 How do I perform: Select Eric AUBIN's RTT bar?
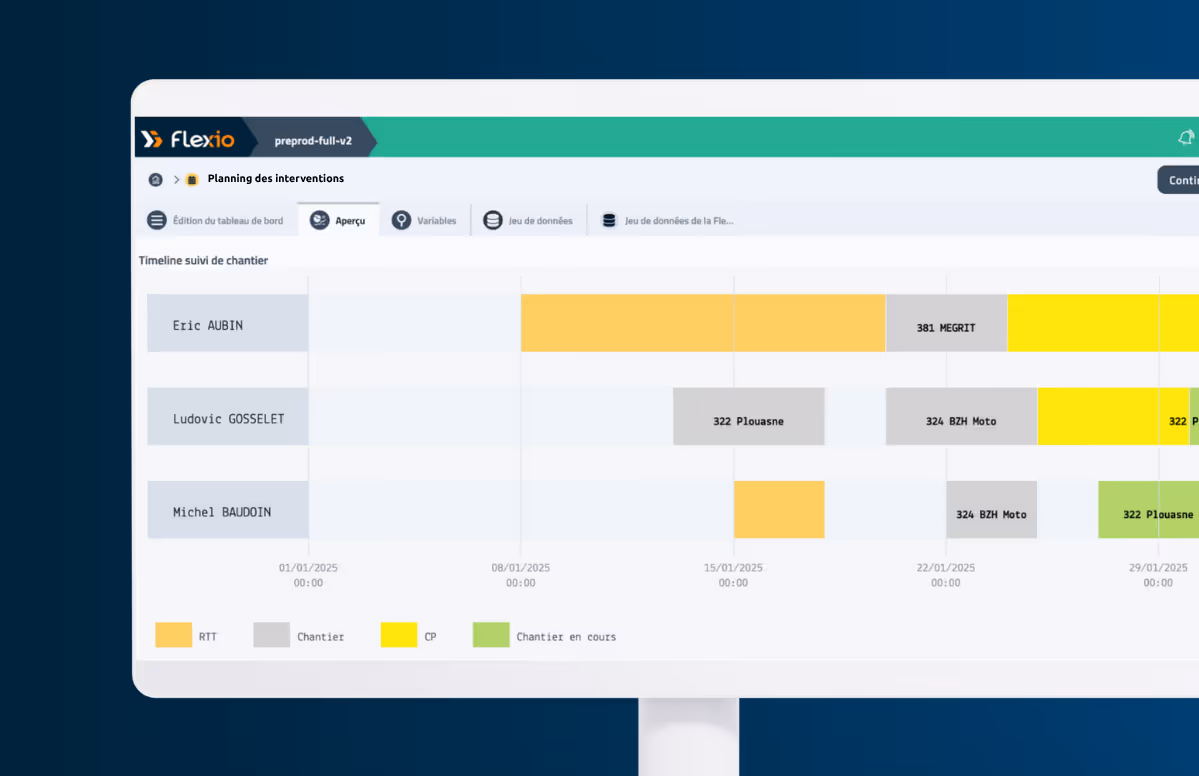703,323
